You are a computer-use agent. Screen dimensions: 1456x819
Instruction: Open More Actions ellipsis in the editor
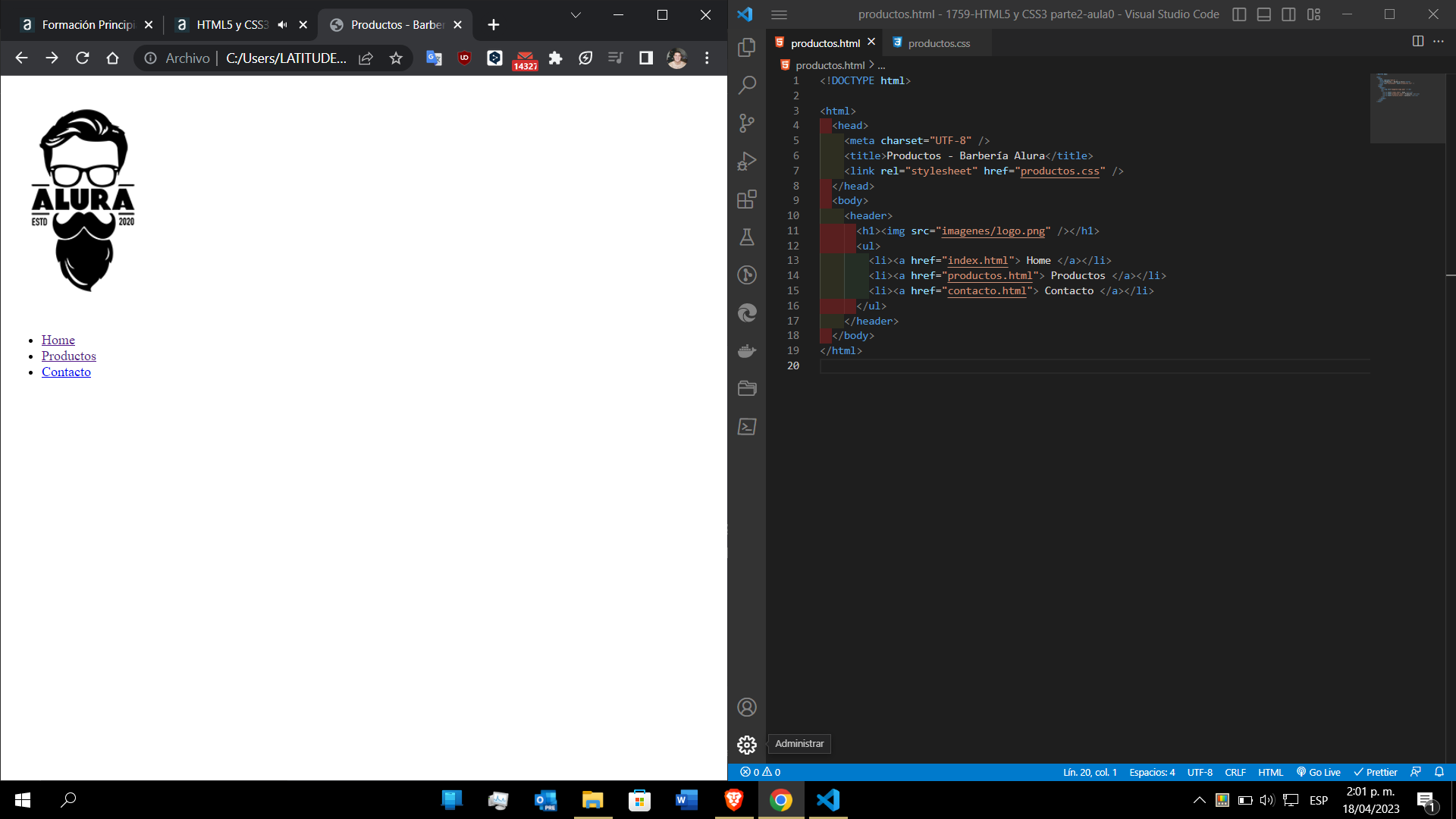[x=1439, y=42]
